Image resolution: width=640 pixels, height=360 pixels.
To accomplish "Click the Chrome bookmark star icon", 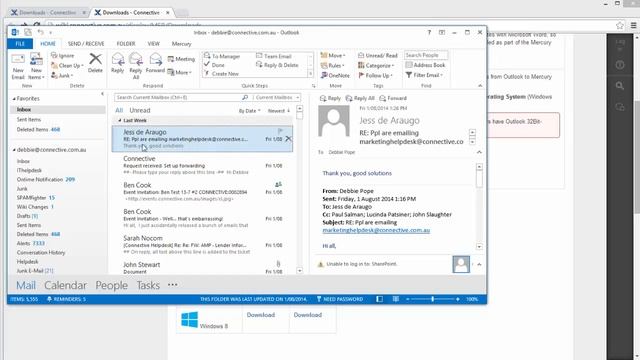I will (x=620, y=25).
